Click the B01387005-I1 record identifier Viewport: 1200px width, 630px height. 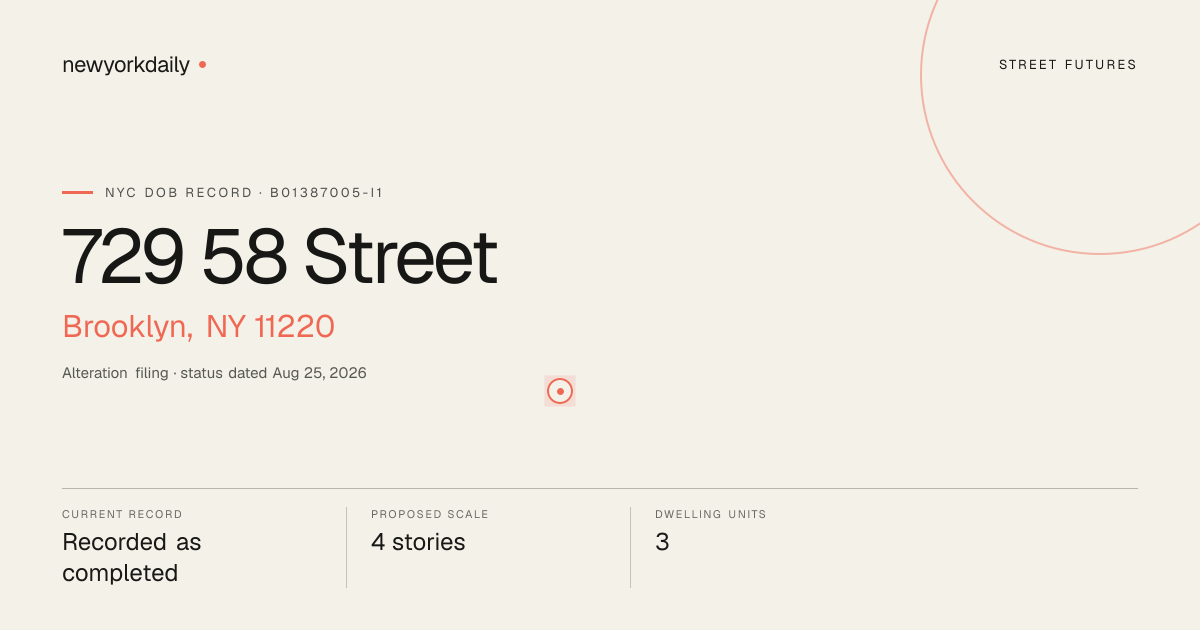(327, 193)
